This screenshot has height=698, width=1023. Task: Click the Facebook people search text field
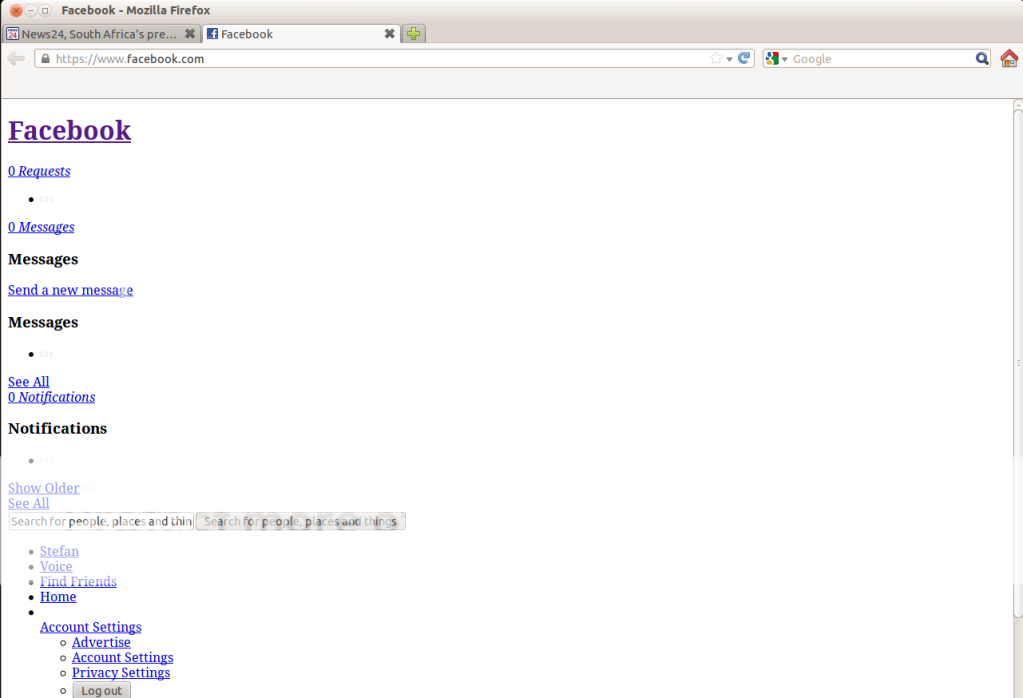(100, 521)
